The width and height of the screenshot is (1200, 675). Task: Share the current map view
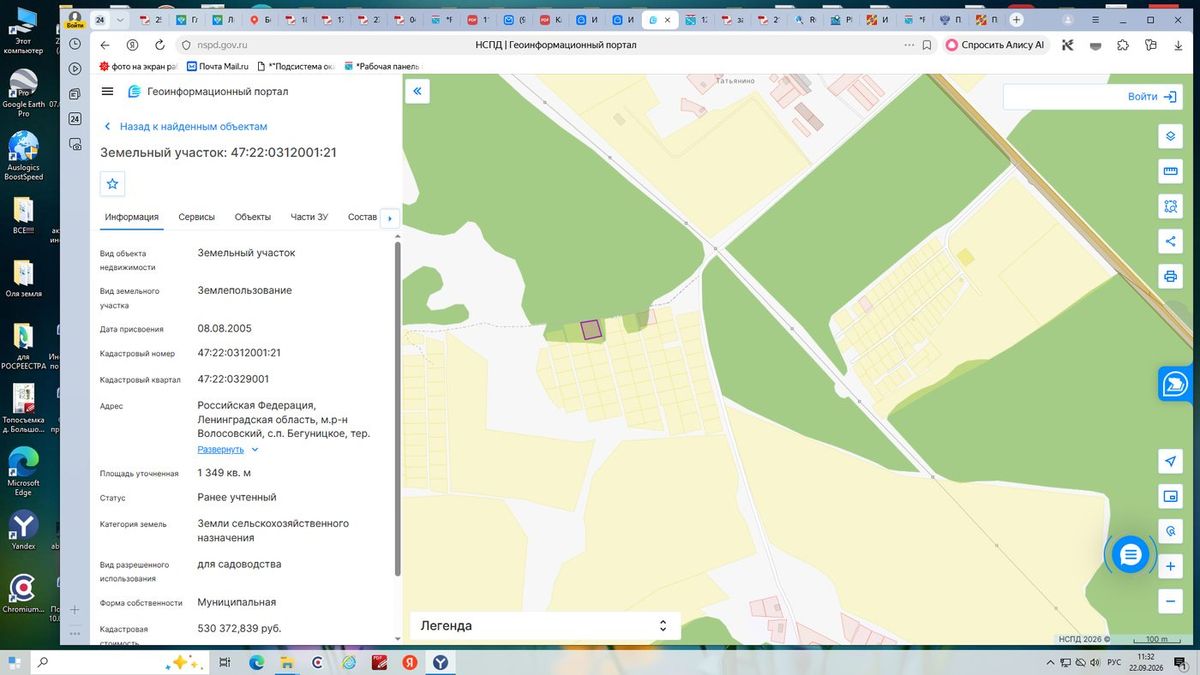[1170, 241]
